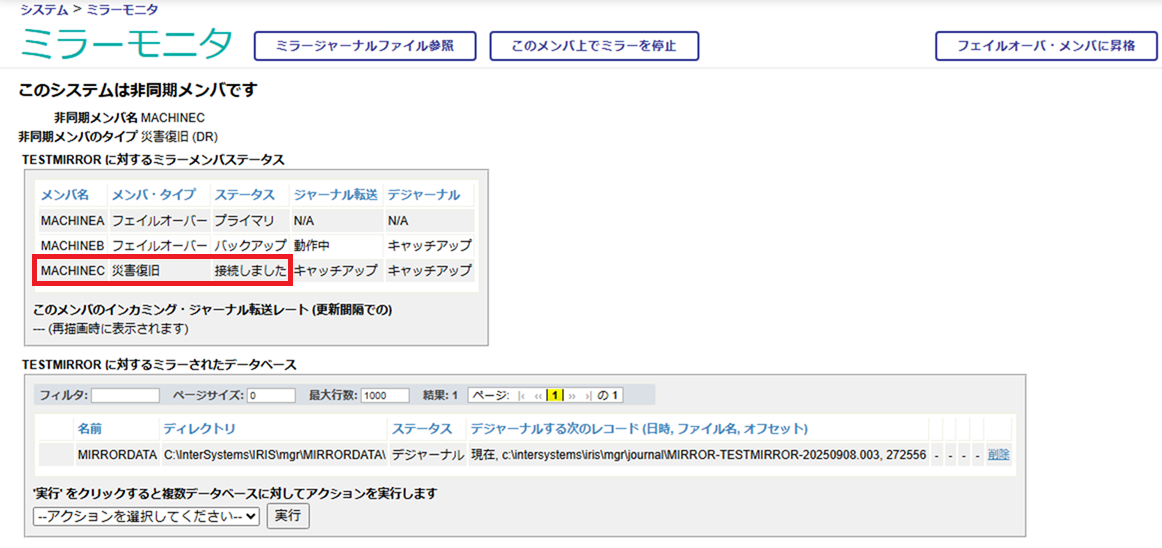This screenshot has height=548, width=1162.
Task: Sort databases by 名前 column header
Action: point(89,428)
